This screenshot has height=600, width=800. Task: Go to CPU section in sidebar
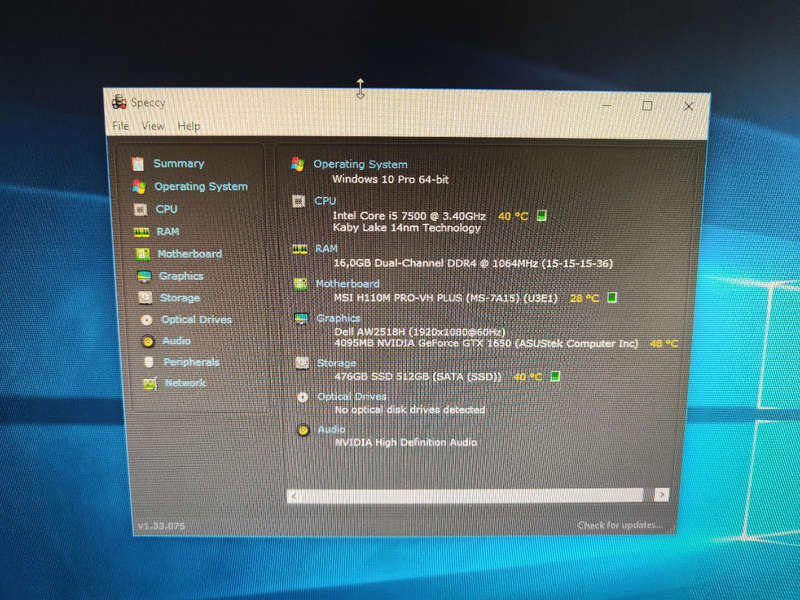[166, 209]
